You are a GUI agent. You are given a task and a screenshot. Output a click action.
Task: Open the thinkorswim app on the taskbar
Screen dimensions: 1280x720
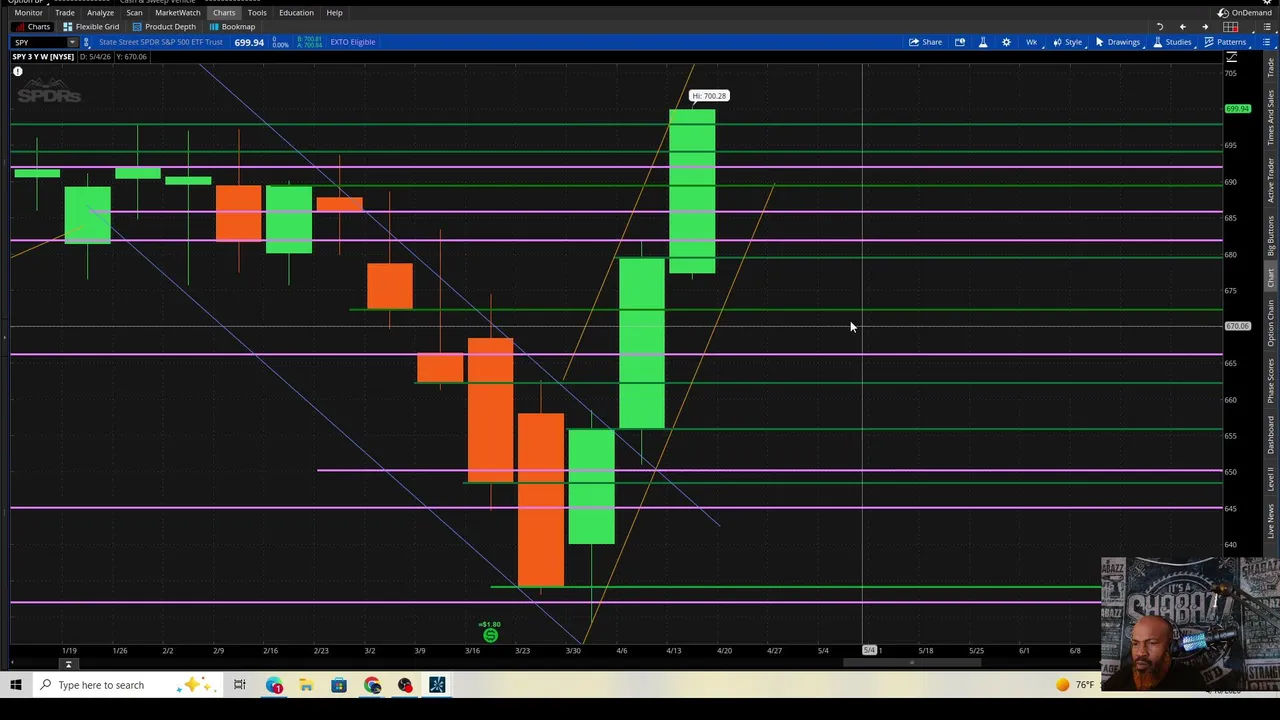click(437, 685)
